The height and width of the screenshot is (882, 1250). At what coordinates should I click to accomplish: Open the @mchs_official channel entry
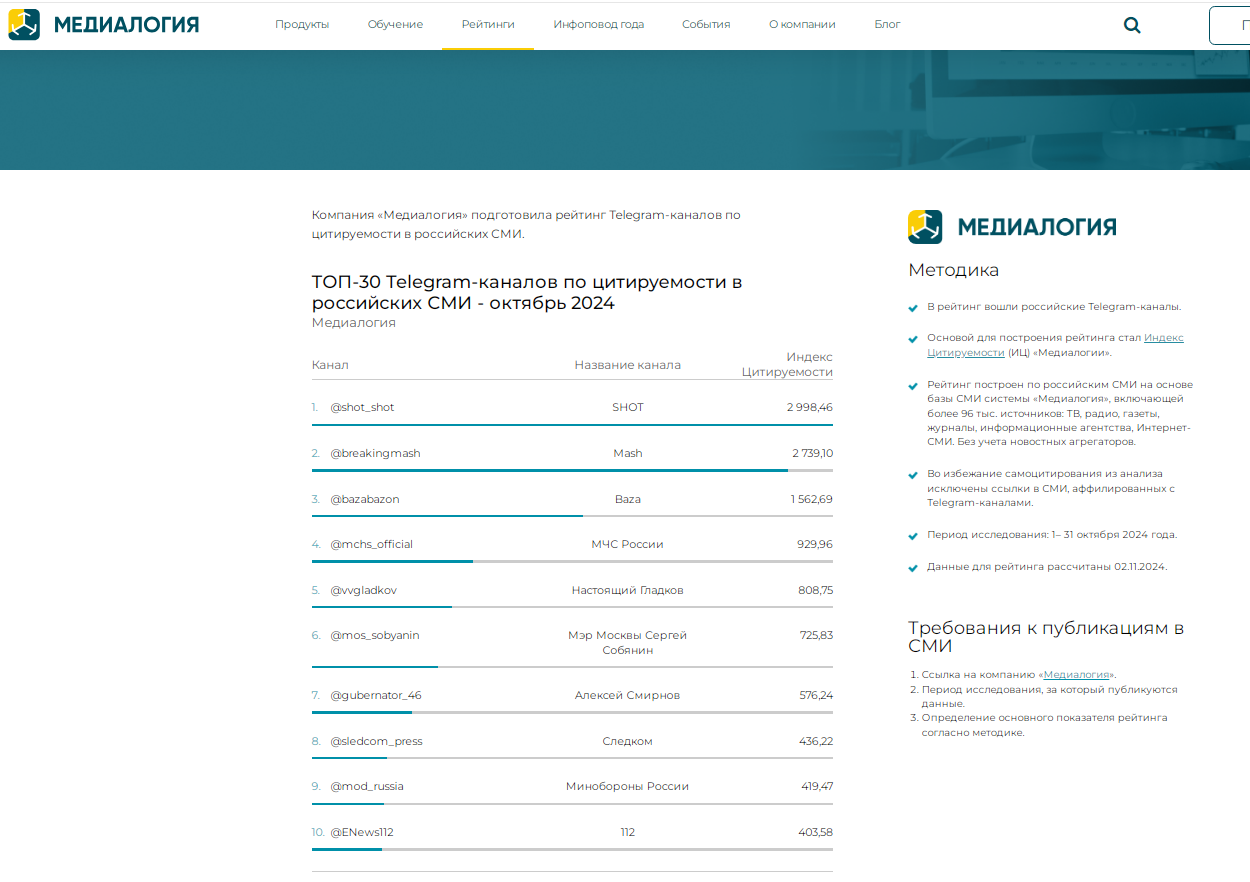371,544
